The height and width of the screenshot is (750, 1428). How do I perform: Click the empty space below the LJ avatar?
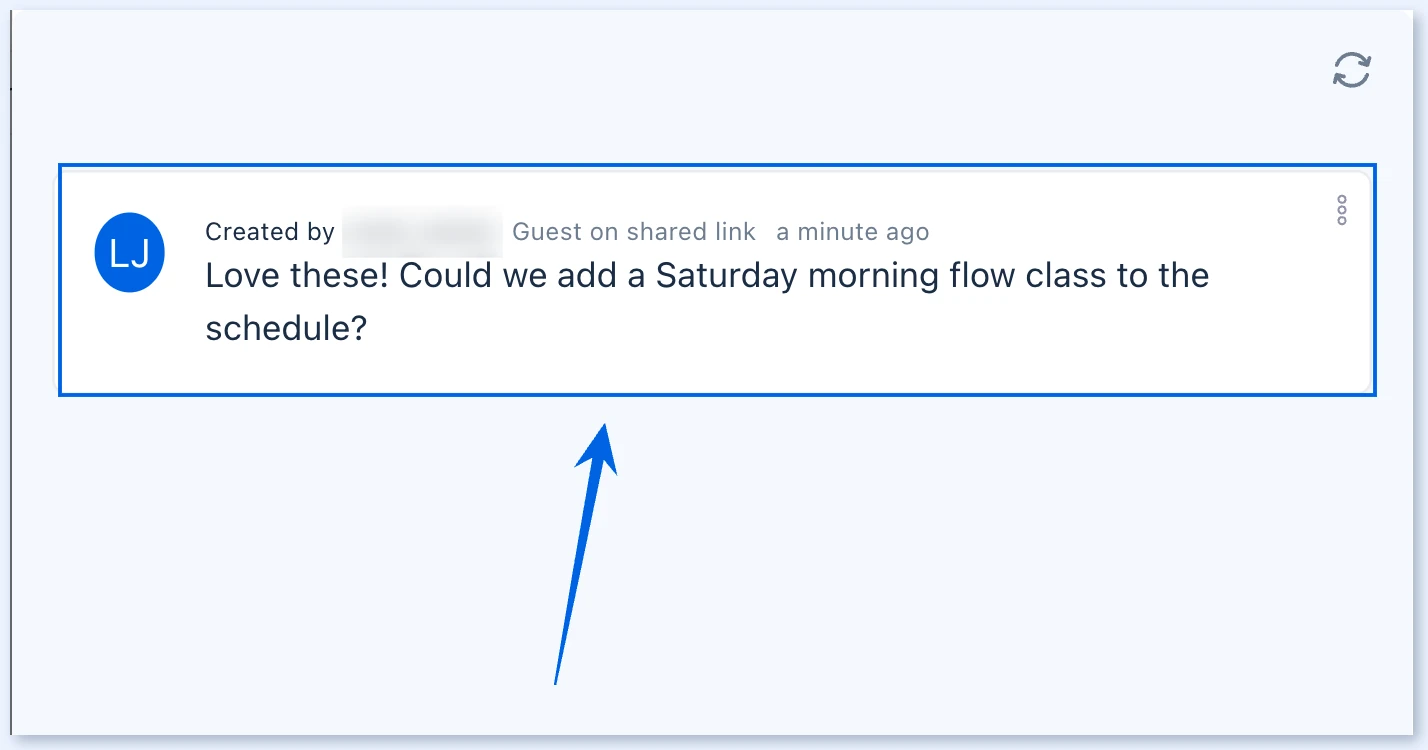point(129,340)
